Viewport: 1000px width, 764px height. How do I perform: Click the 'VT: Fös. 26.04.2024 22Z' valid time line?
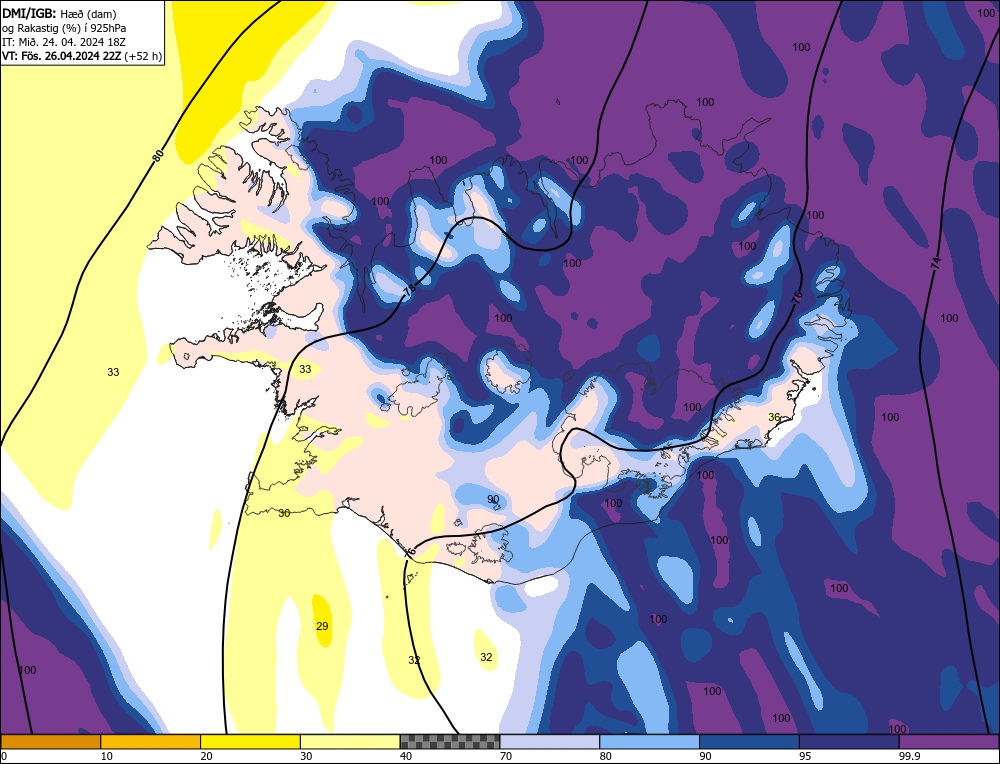(82, 56)
